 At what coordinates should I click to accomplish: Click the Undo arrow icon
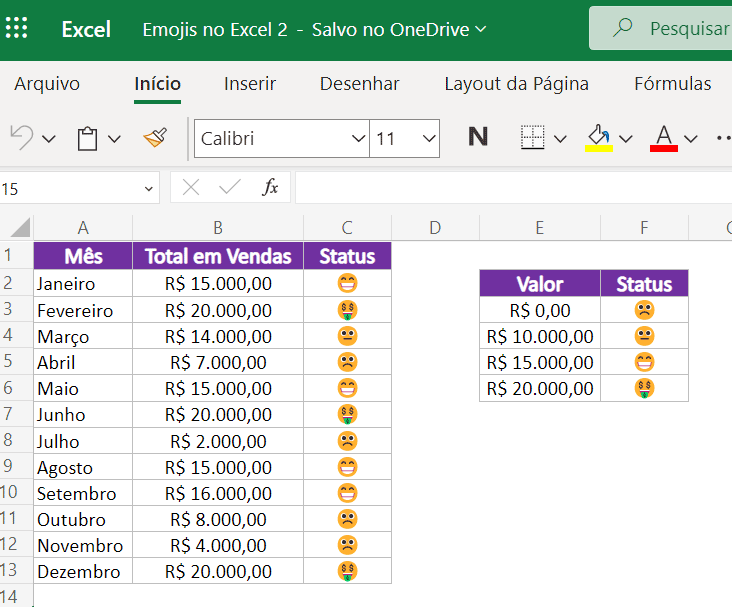click(22, 138)
